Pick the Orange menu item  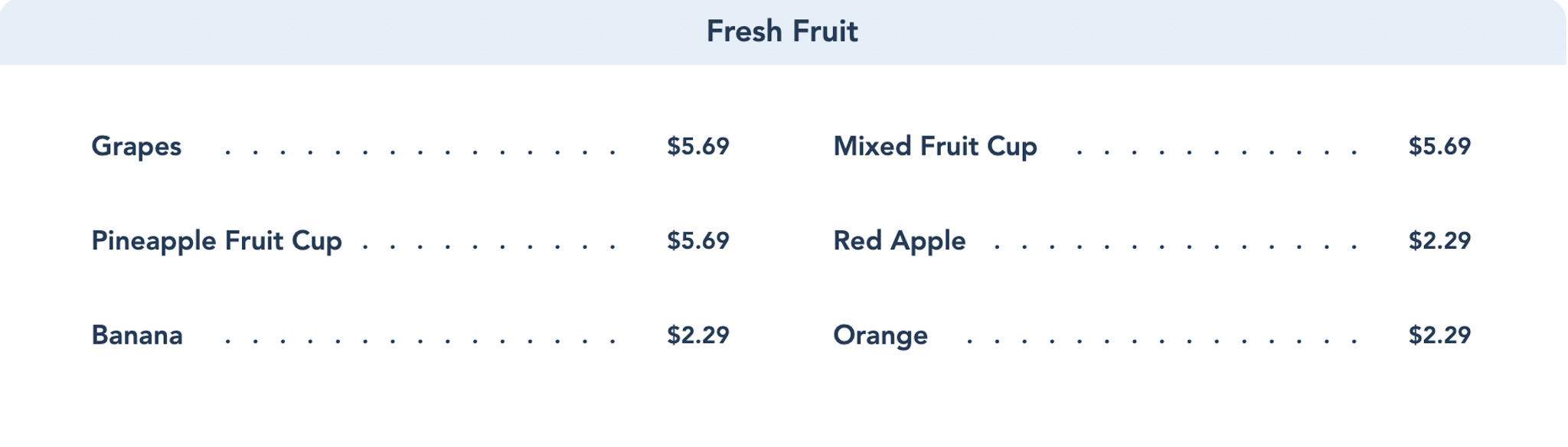click(880, 335)
